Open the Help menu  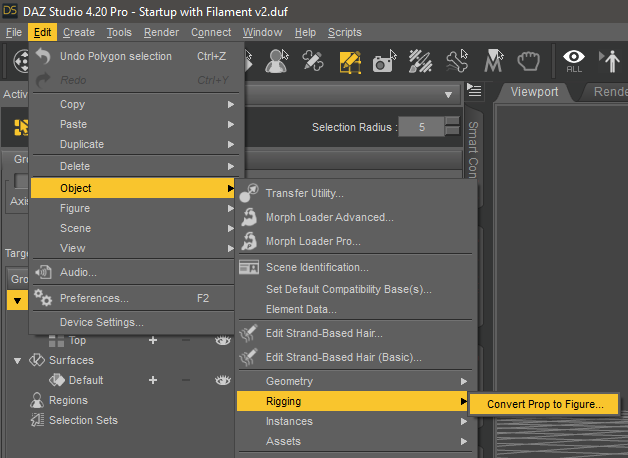coord(305,32)
